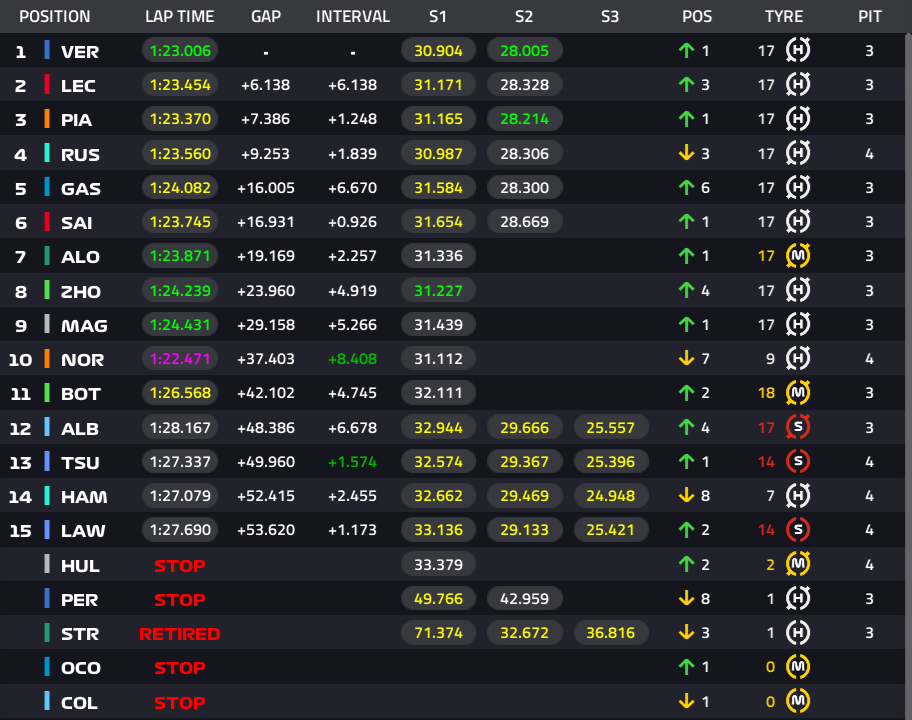The height and width of the screenshot is (720, 912).
Task: Click green interval +8.408 for NOR
Action: (352, 359)
